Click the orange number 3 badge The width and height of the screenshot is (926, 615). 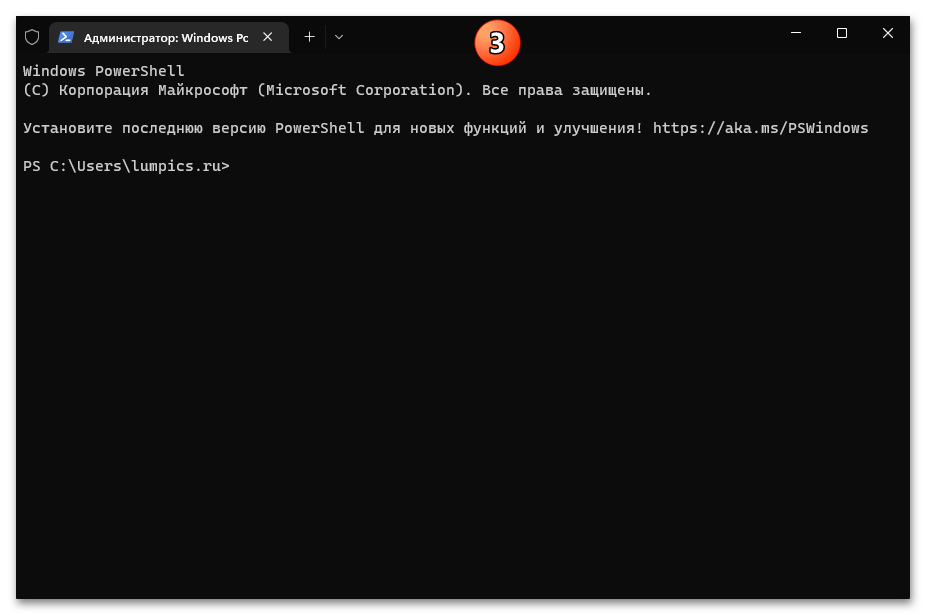click(497, 42)
